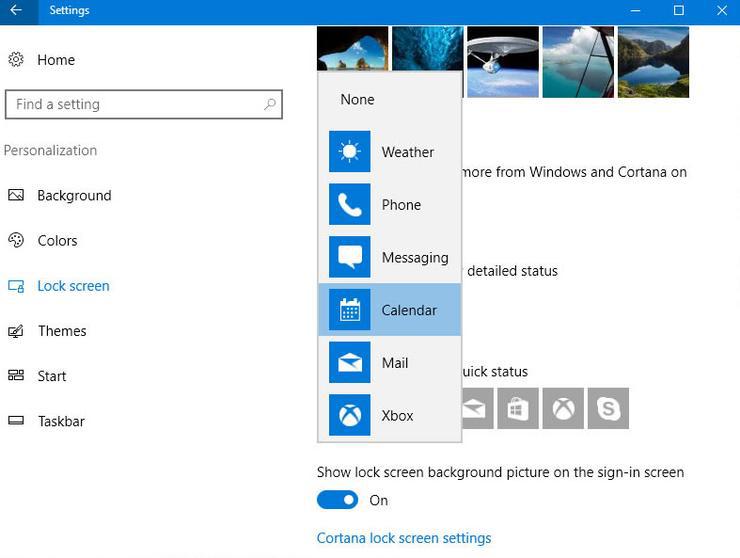Click the search magnifier icon

tap(270, 104)
